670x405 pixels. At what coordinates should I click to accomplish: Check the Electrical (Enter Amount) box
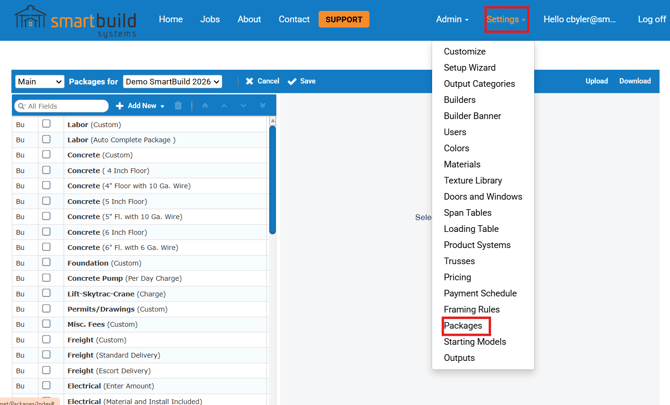[46, 385]
